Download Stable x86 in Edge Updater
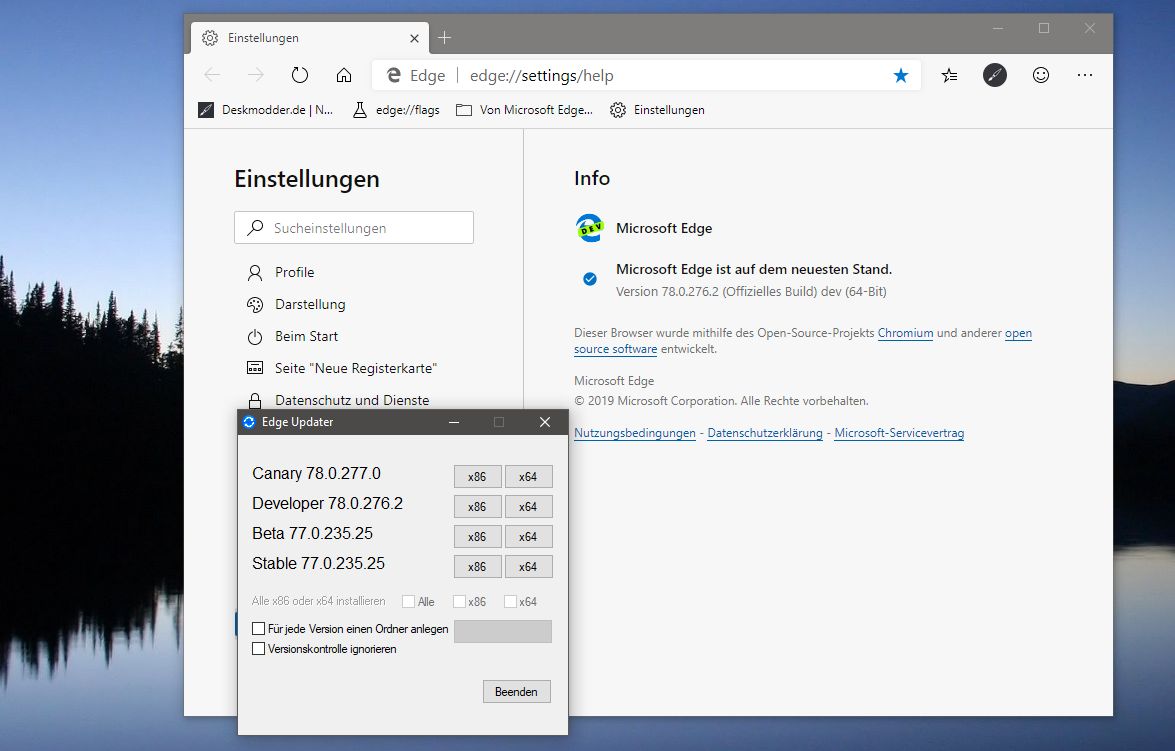Viewport: 1175px width, 751px height. (x=477, y=567)
